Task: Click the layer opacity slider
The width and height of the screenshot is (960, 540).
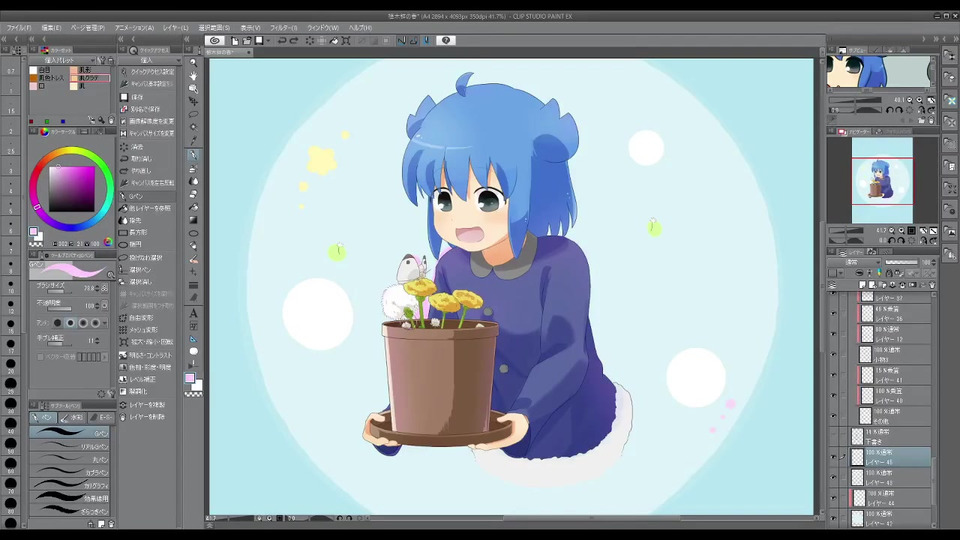Action: pos(903,262)
